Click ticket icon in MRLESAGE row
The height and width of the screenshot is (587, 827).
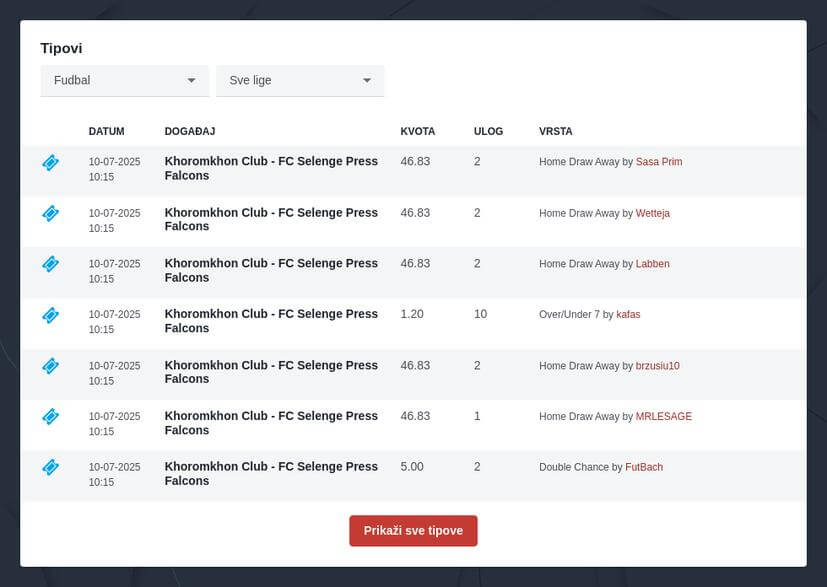[x=51, y=416]
